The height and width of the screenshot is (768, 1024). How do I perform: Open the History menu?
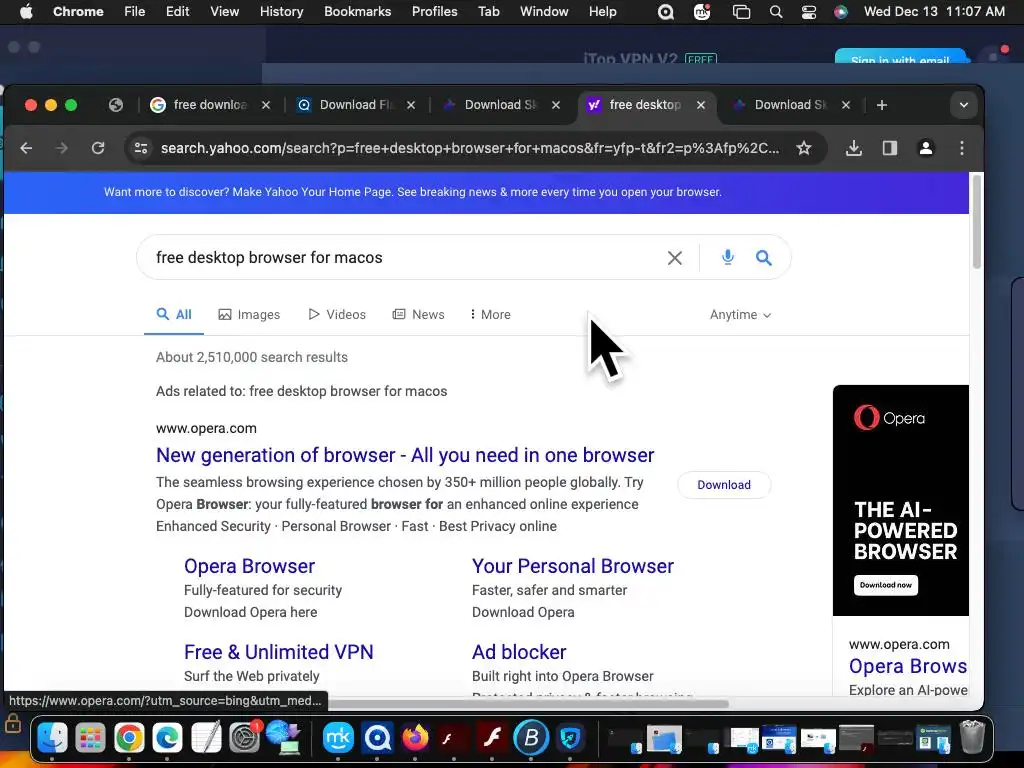[x=281, y=12]
